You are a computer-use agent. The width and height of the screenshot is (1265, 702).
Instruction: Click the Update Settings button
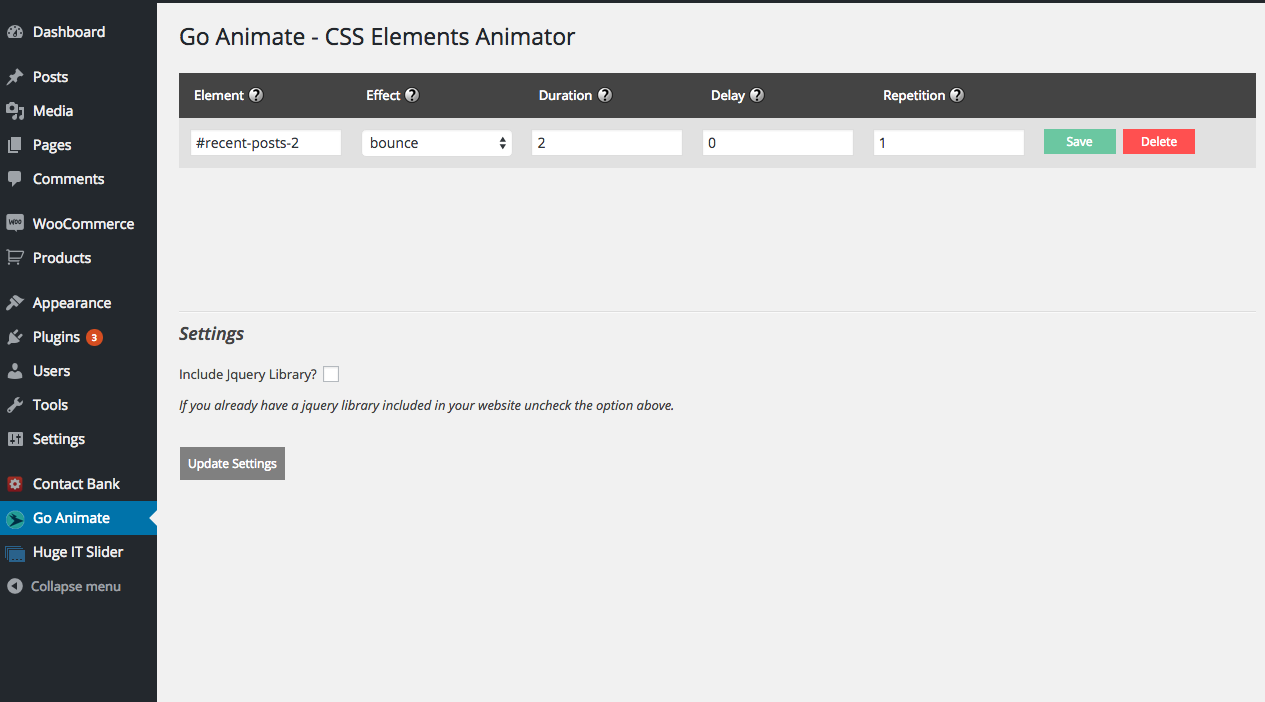click(x=232, y=464)
